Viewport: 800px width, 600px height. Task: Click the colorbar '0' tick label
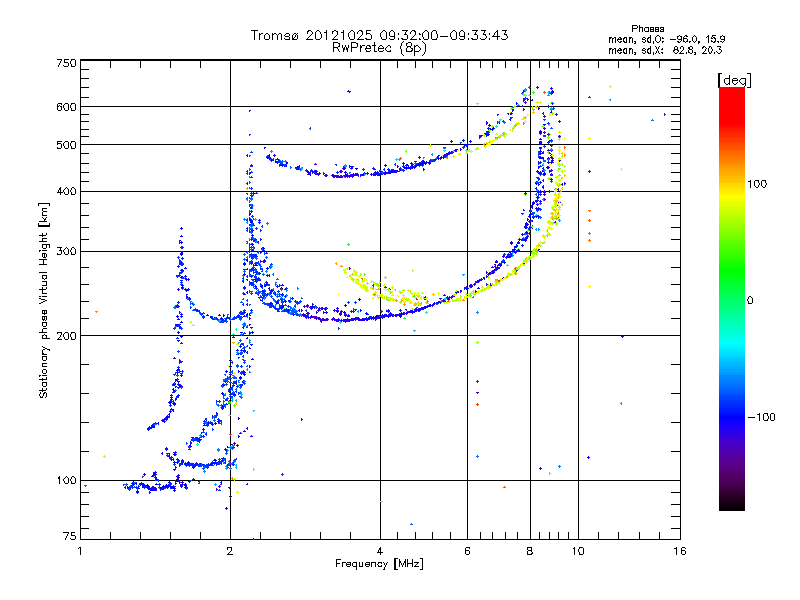(x=750, y=300)
